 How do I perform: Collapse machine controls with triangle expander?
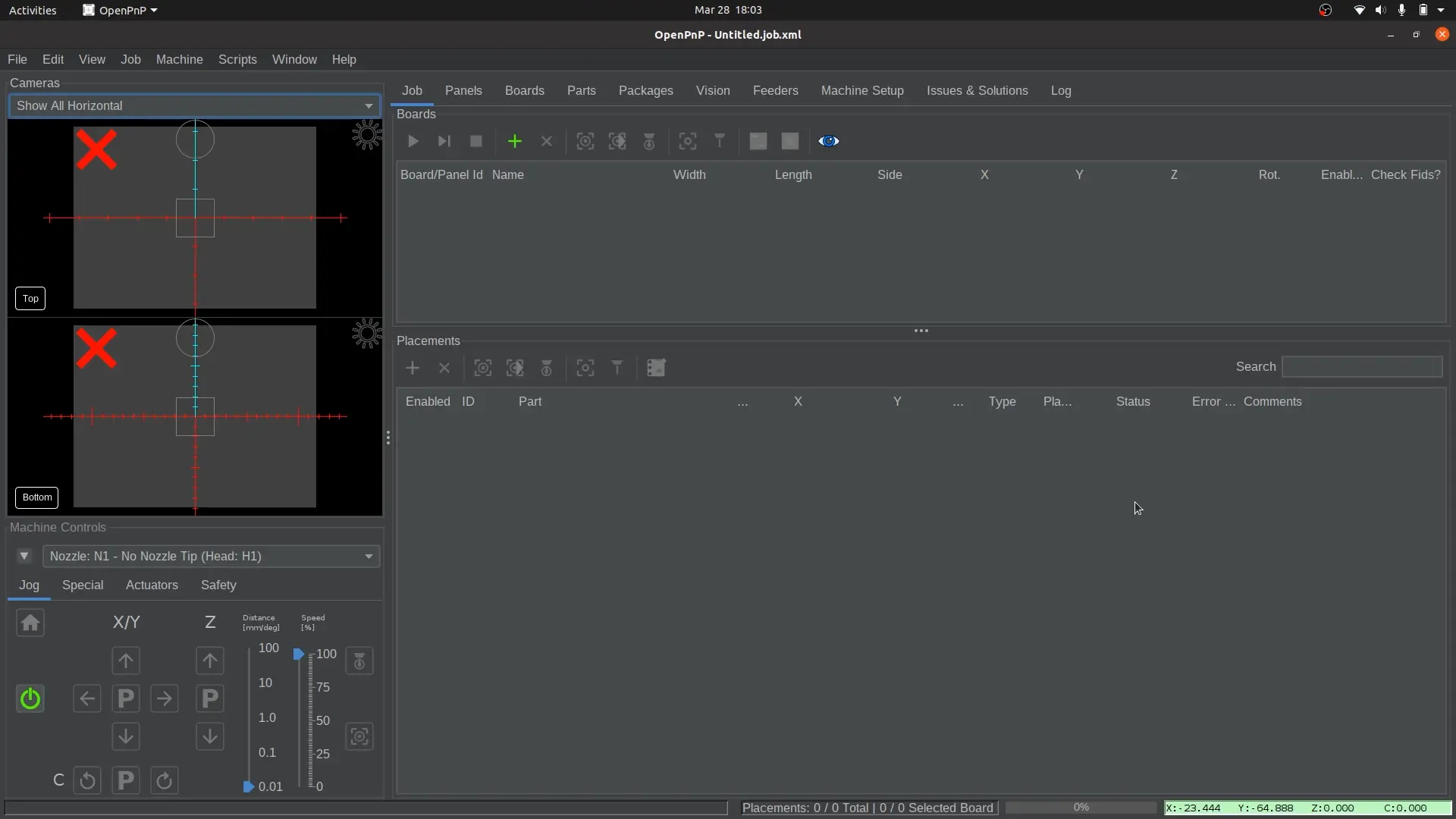coord(24,556)
